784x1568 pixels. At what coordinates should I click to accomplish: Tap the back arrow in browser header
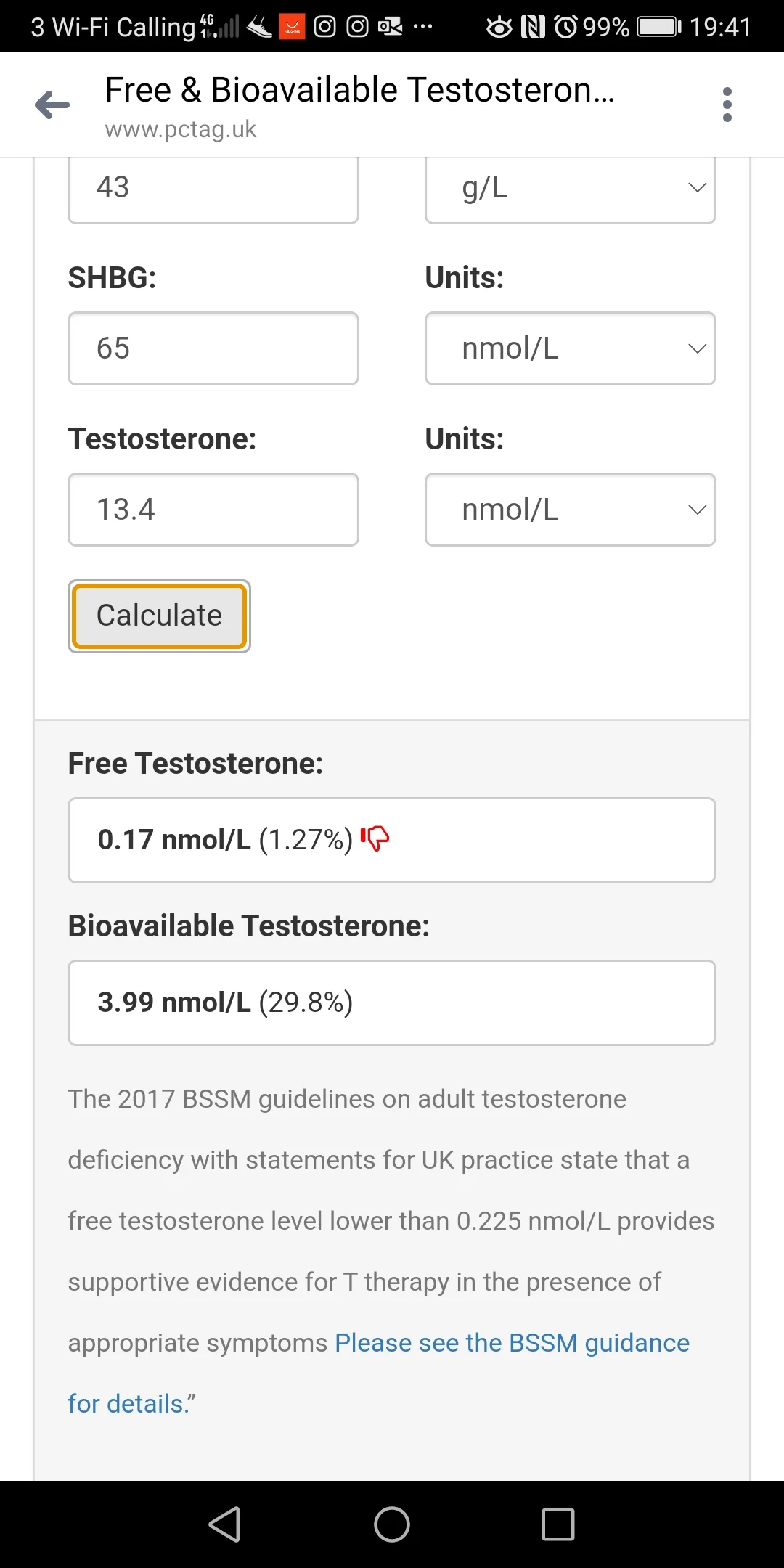(x=52, y=105)
